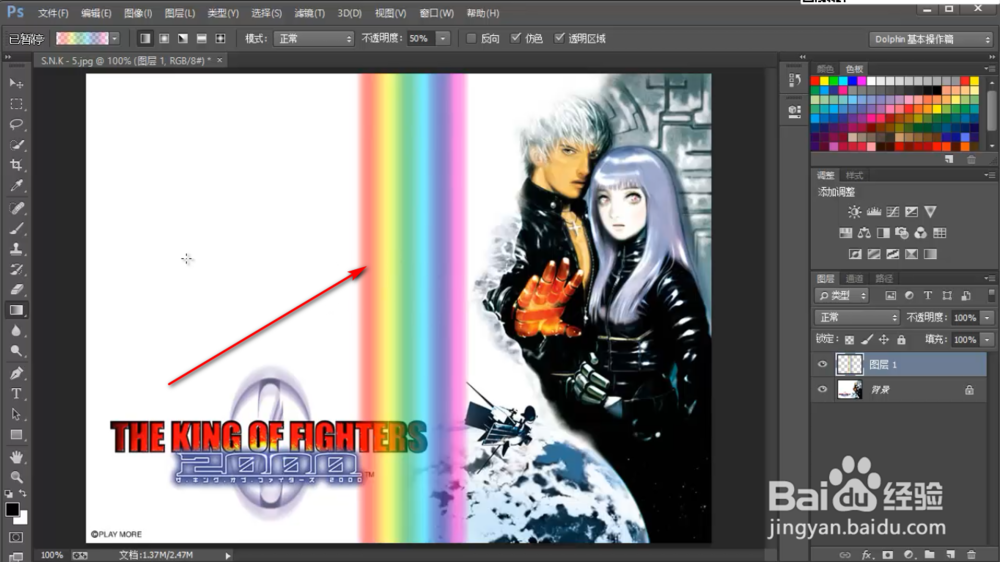Select the Crop tool
This screenshot has height=562, width=1000.
coord(16,165)
